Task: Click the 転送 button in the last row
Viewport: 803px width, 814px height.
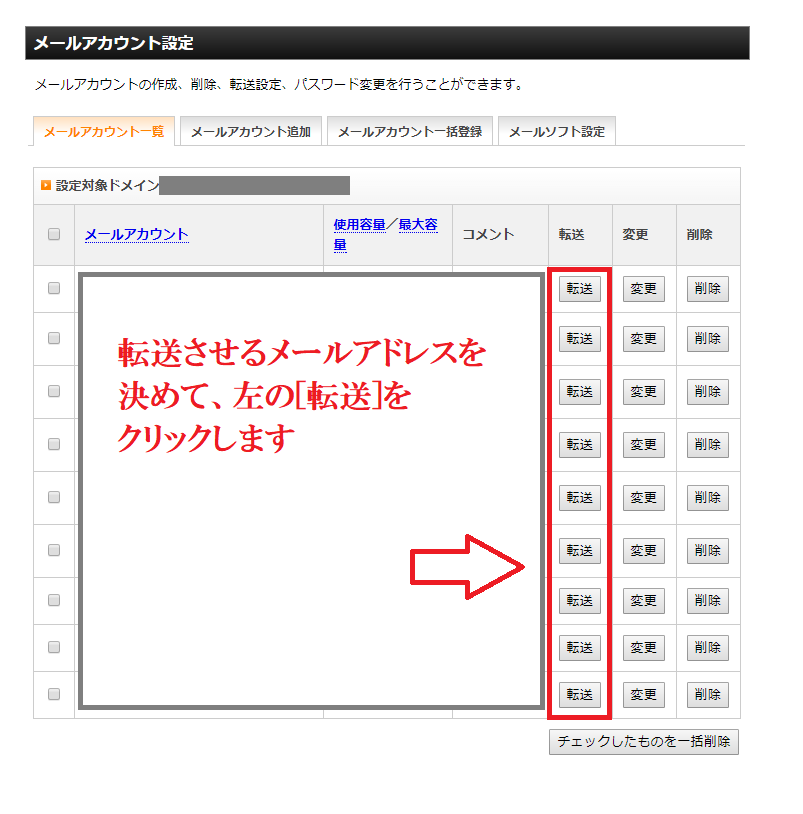Action: click(580, 695)
